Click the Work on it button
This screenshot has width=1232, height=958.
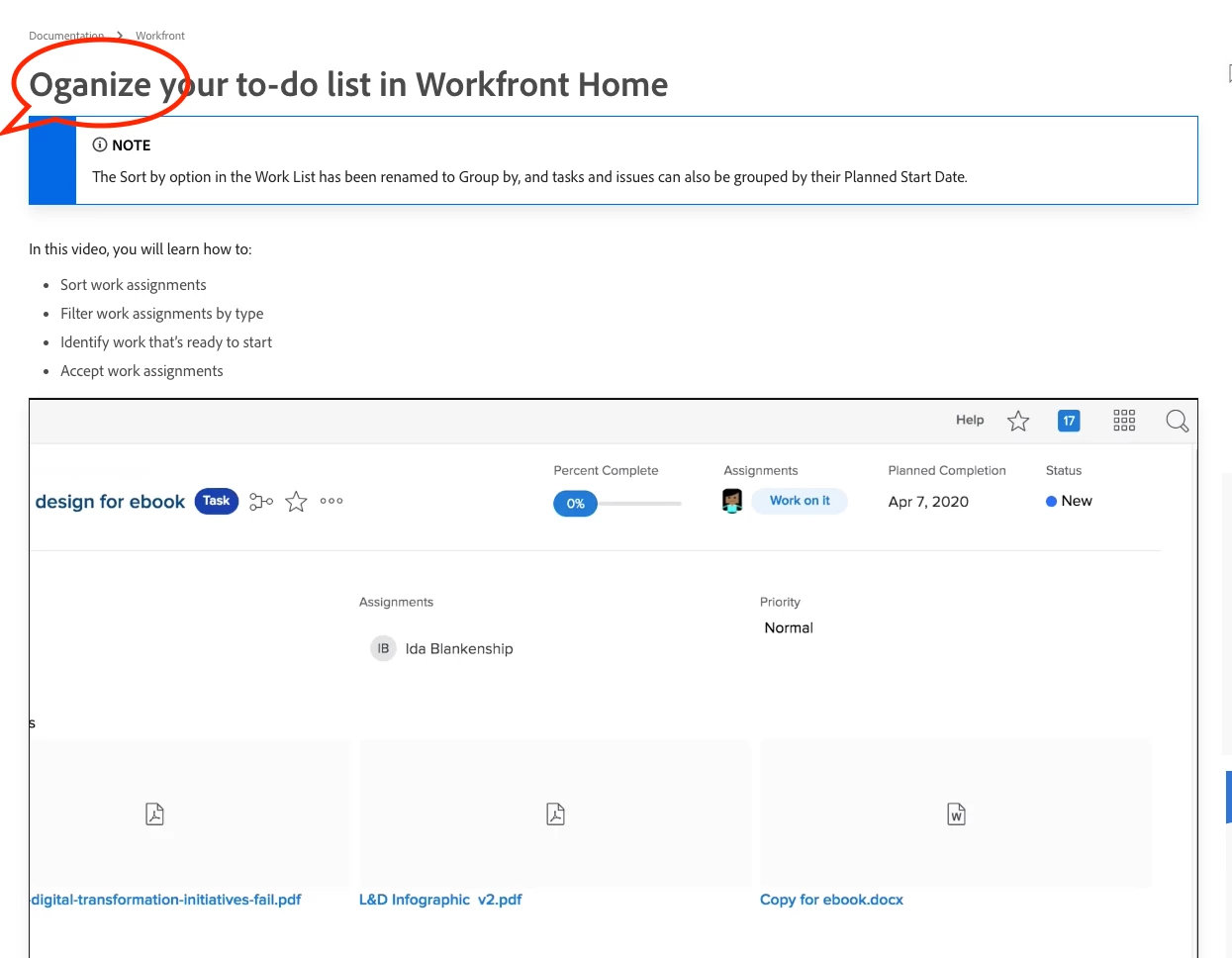(800, 501)
